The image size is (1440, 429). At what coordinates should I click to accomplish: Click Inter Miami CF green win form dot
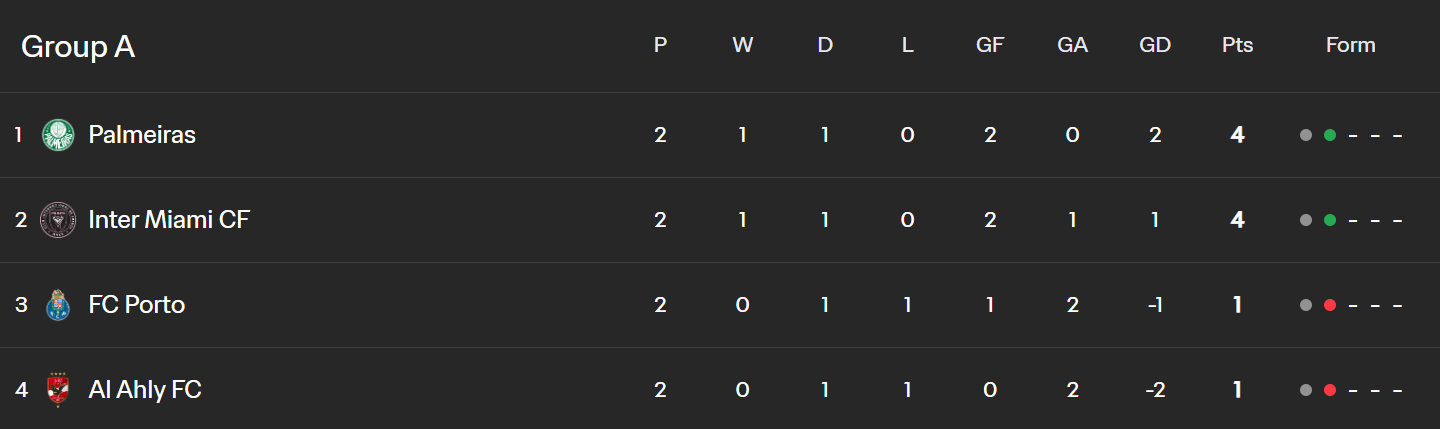pos(1330,220)
